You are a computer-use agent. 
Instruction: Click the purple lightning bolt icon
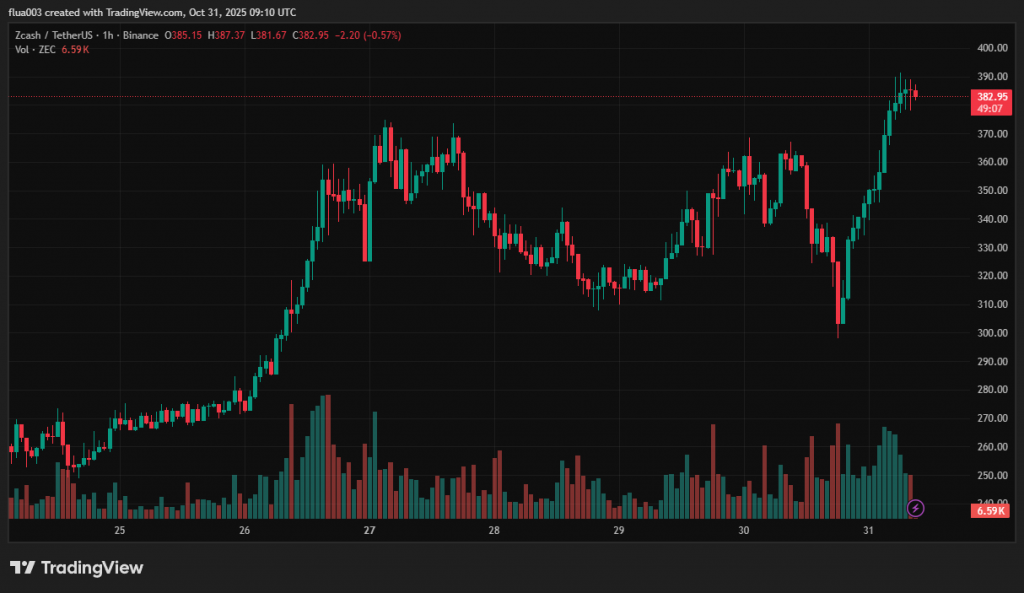[915, 509]
